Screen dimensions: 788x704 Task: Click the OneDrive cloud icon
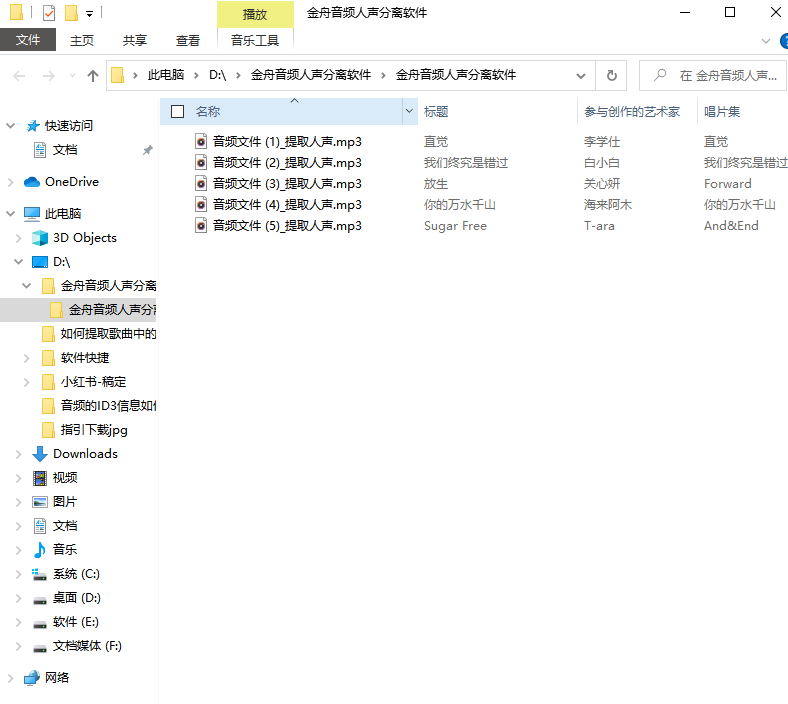pos(32,182)
